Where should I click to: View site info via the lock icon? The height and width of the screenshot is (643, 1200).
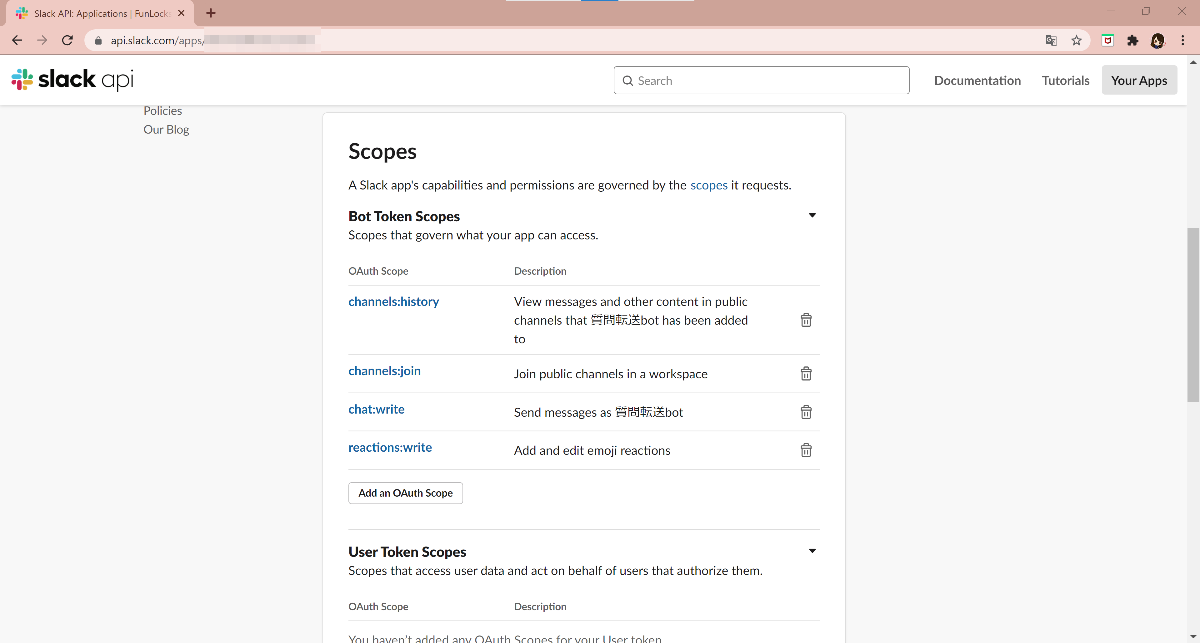(x=98, y=40)
